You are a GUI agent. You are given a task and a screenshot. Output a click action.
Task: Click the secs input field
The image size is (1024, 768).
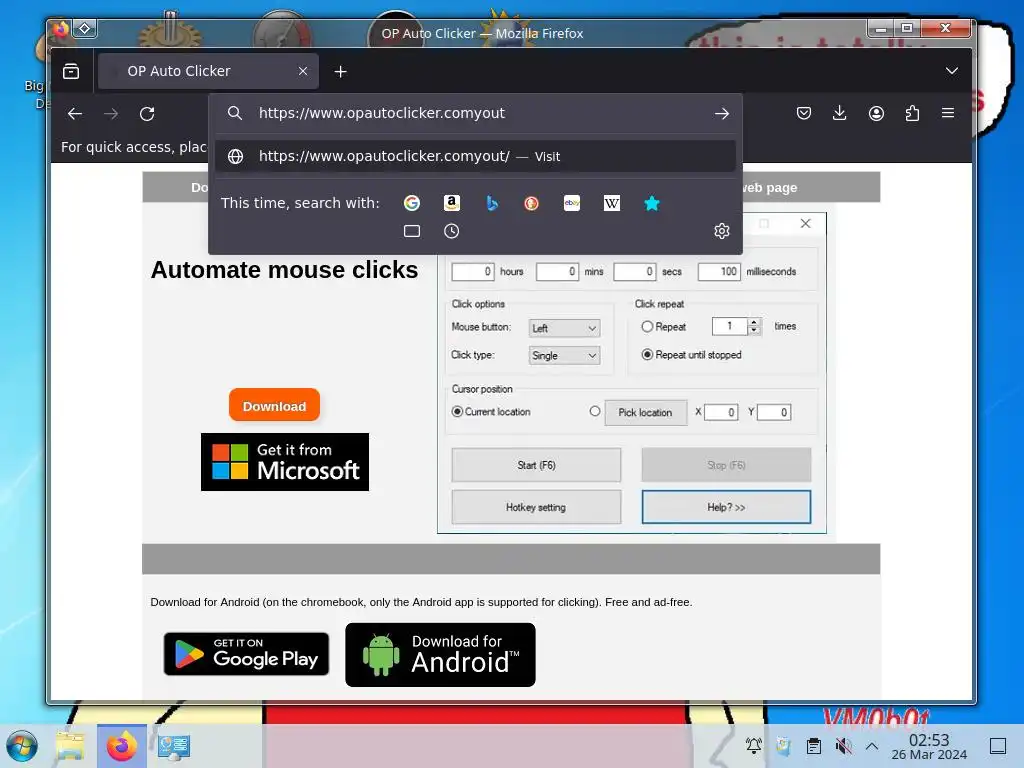tap(634, 272)
